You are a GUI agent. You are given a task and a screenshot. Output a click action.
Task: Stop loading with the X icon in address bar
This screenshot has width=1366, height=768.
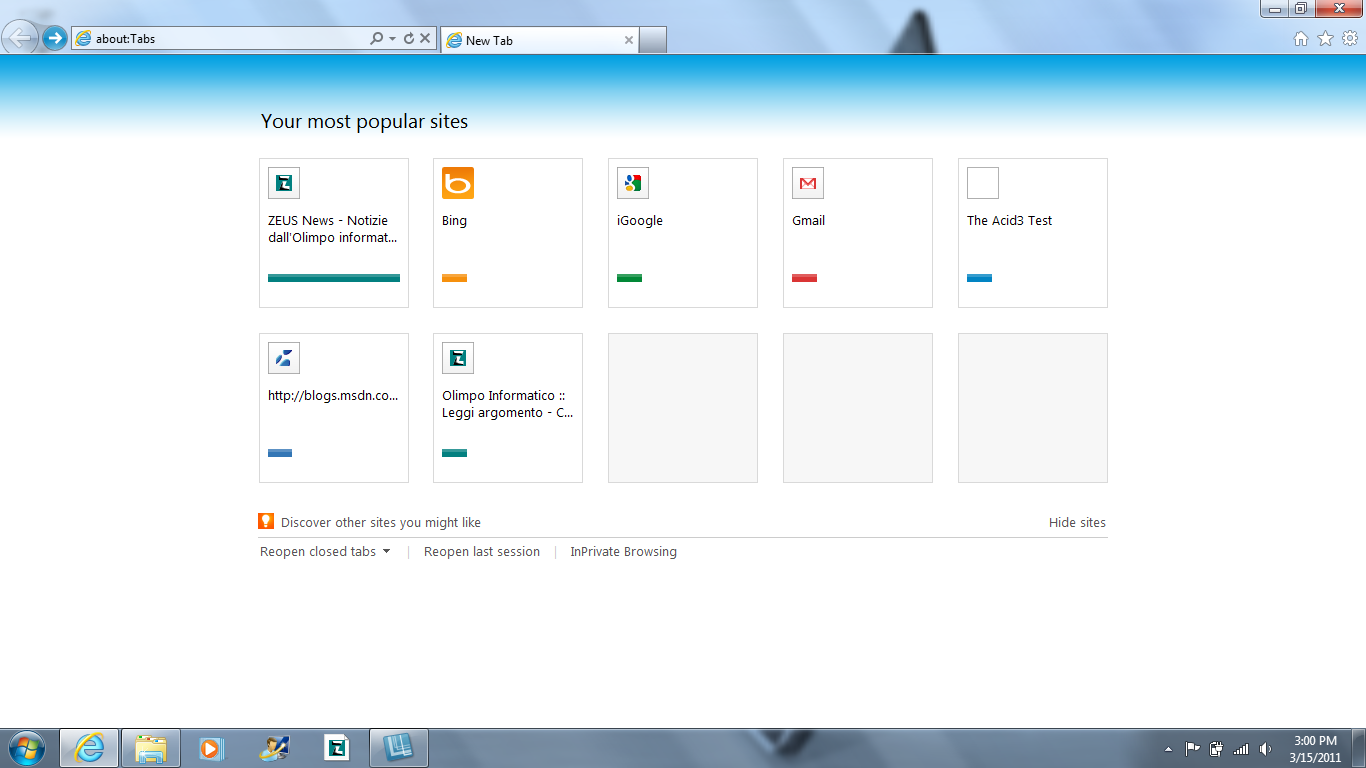(425, 39)
